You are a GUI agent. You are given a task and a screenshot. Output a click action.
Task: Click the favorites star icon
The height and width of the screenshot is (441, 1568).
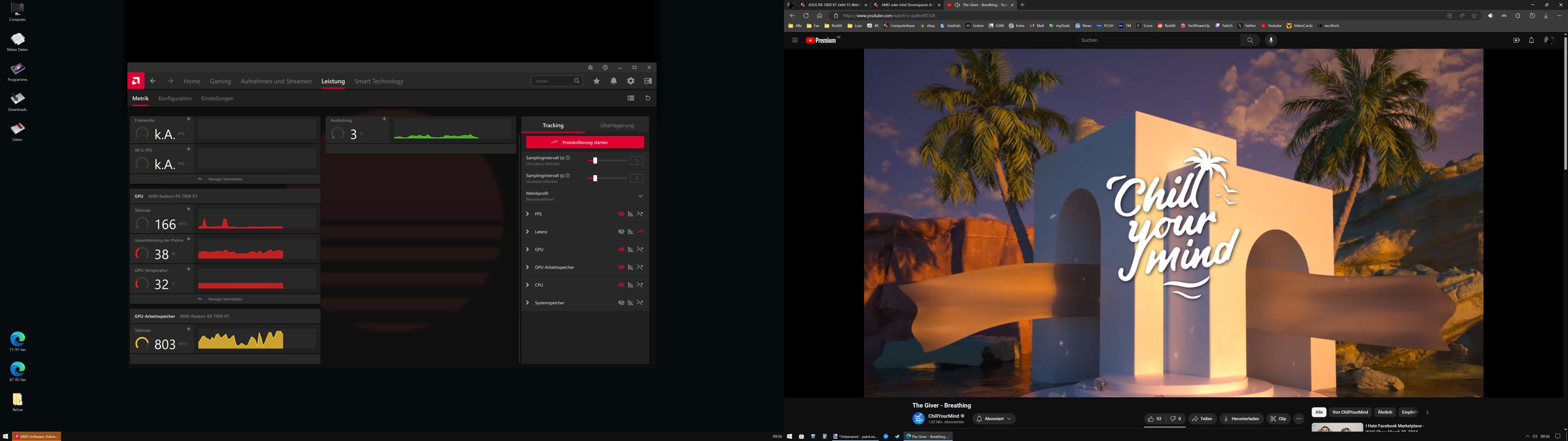(x=597, y=81)
